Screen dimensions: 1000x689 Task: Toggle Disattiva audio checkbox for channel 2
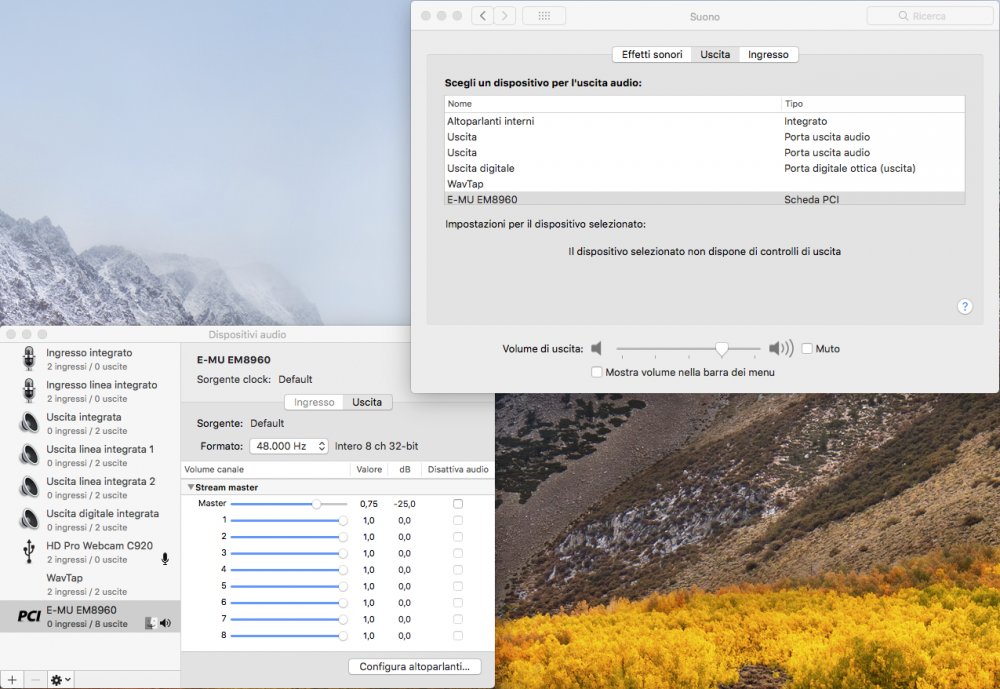[x=458, y=537]
